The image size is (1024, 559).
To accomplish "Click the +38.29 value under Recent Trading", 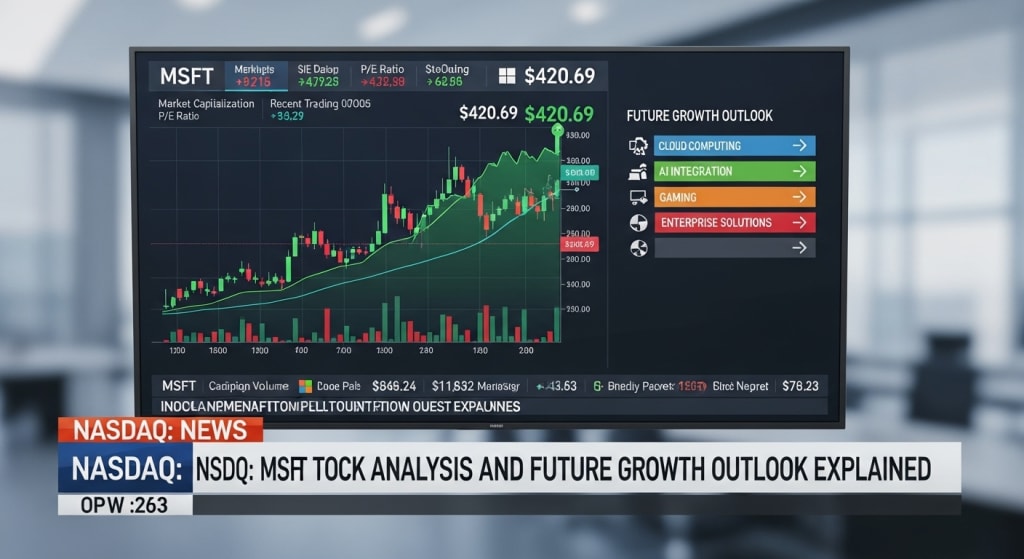I will coord(287,116).
